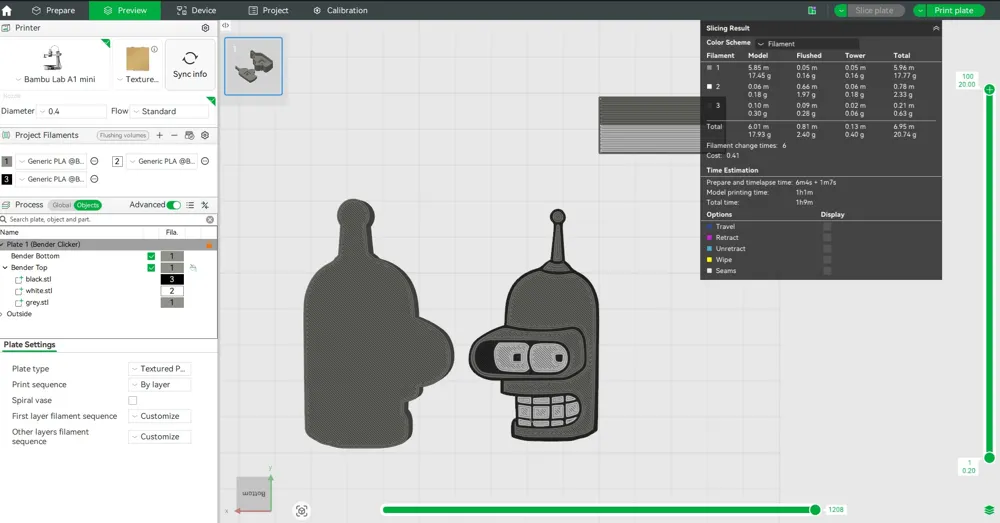Go to the home screen icon
Viewport: 1000px width, 523px height.
pos(7,10)
